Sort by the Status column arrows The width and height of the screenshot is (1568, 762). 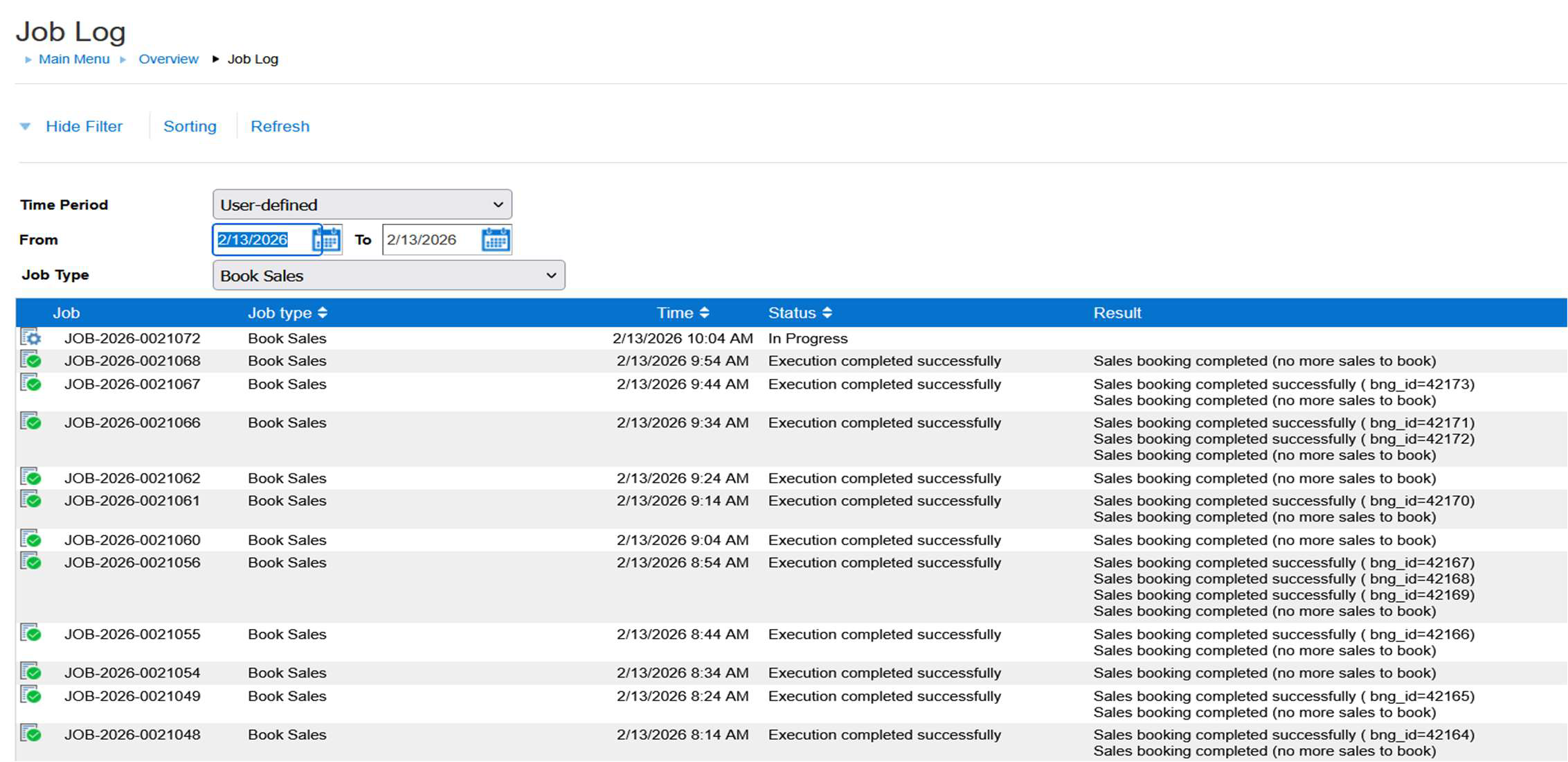(x=827, y=313)
